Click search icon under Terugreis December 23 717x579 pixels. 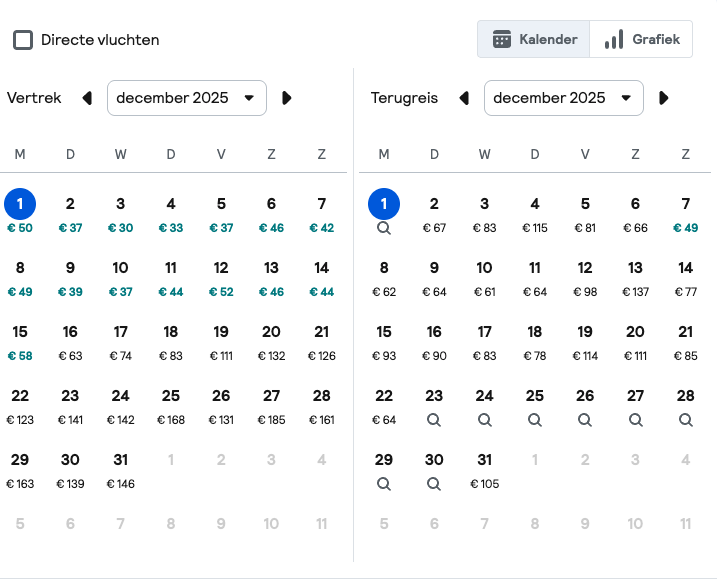coord(434,420)
